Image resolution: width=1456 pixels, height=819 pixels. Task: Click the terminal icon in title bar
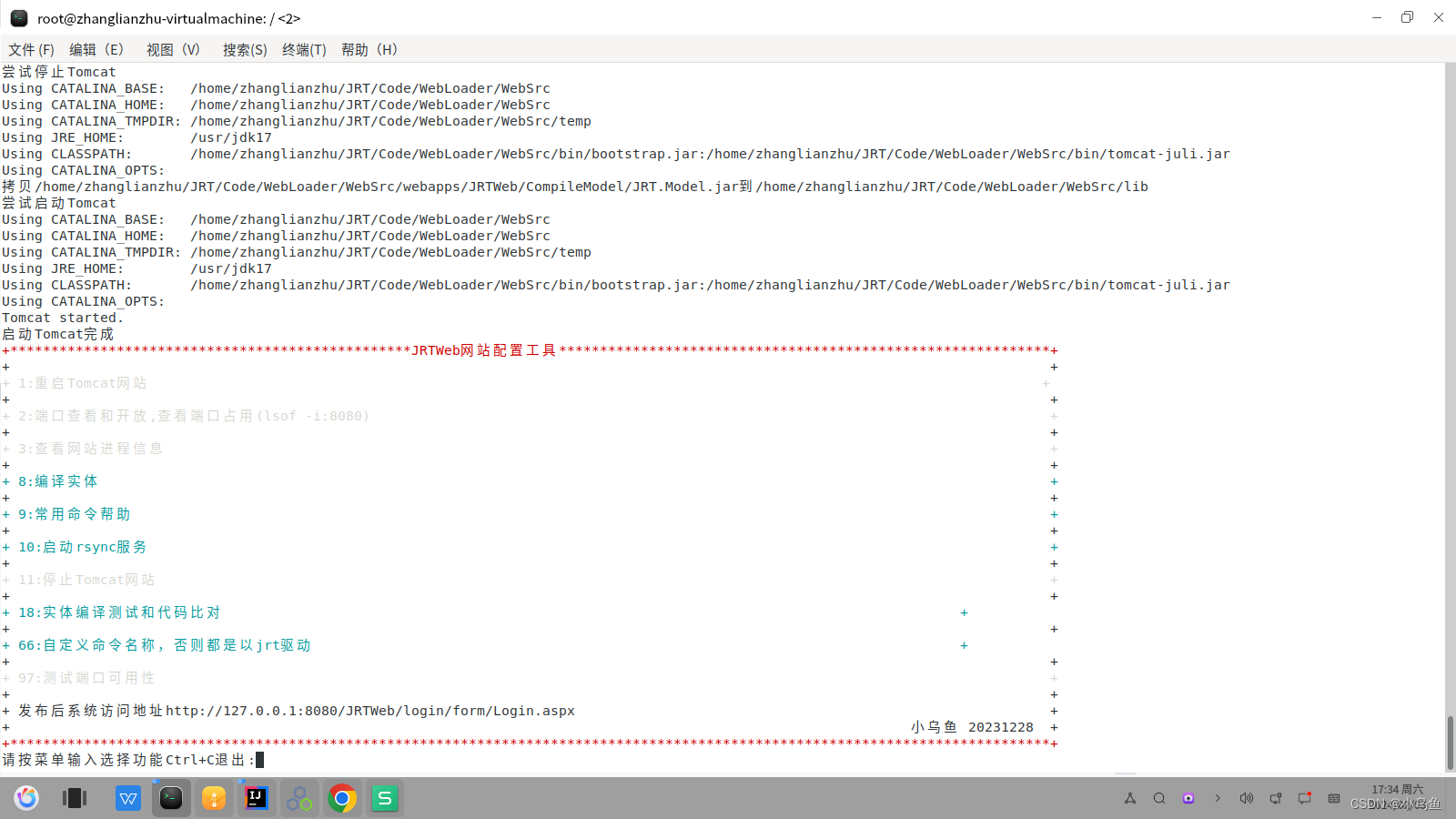coord(18,18)
